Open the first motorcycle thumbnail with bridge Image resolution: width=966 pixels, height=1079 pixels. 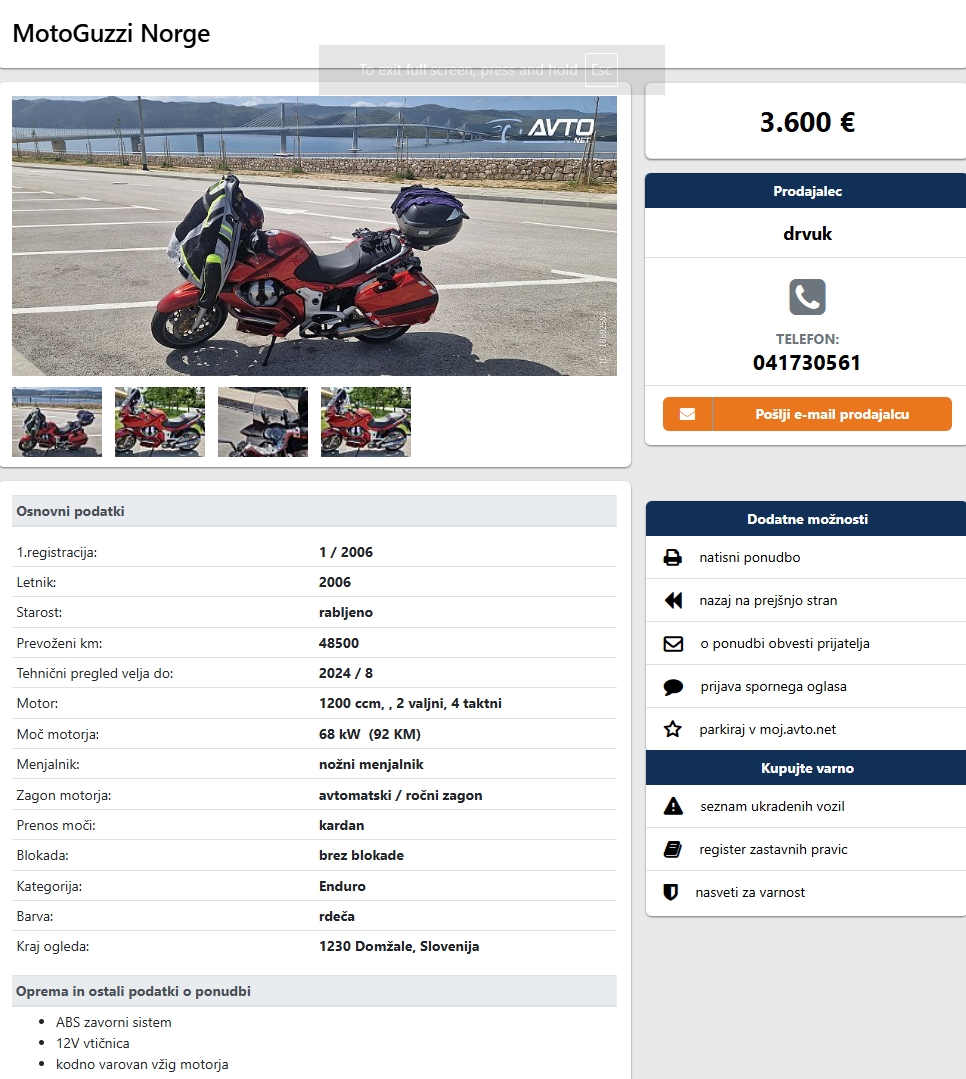click(x=57, y=422)
